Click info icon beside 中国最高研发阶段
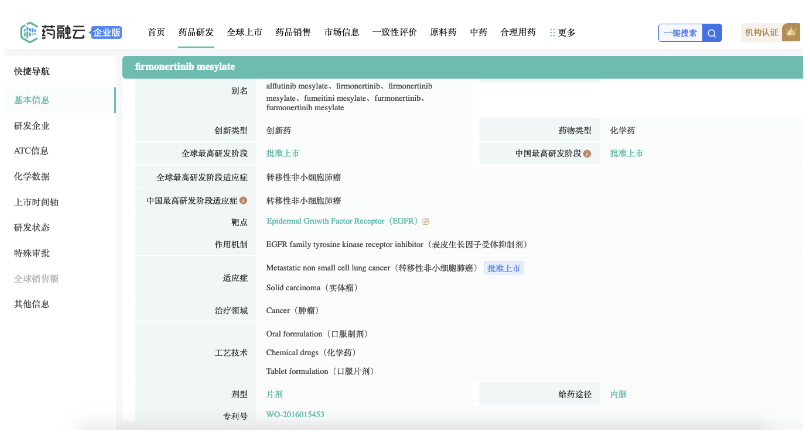810x437 pixels. (587, 154)
